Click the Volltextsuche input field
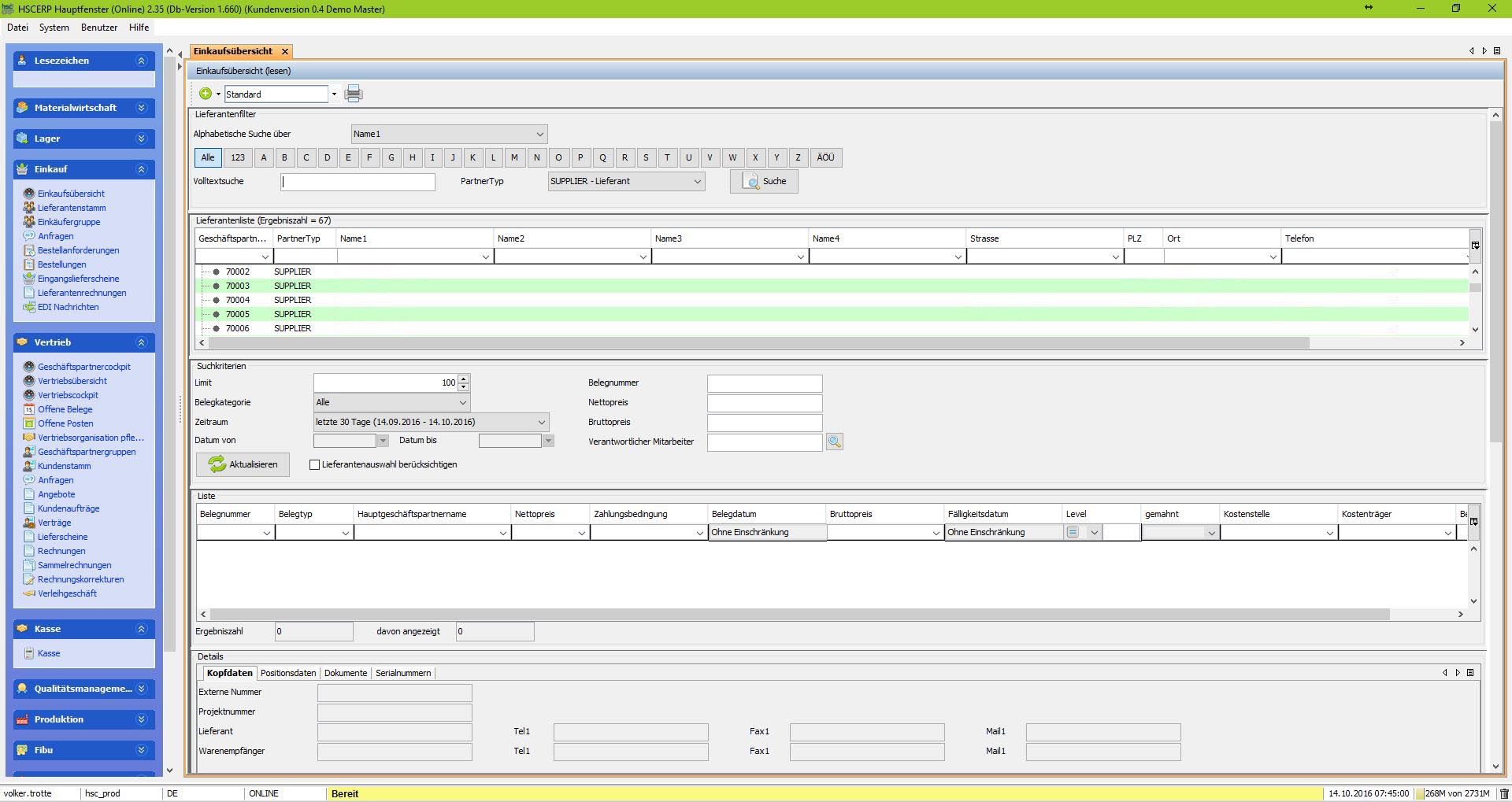 (358, 182)
